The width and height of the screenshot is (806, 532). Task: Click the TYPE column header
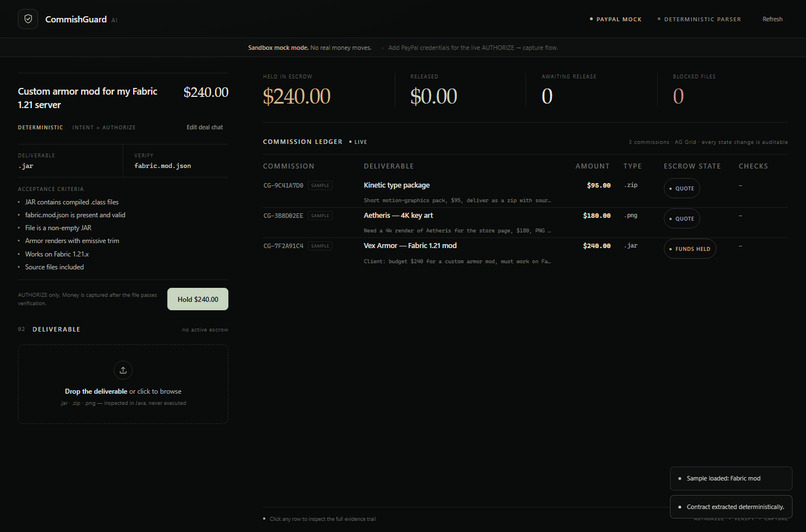click(x=632, y=166)
